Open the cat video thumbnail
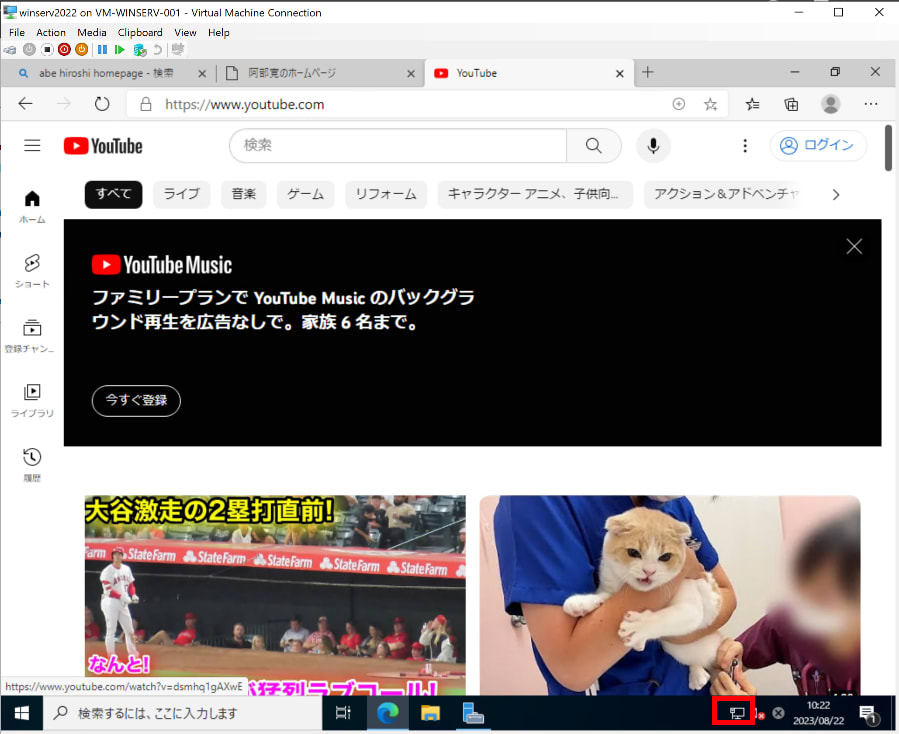The width and height of the screenshot is (899, 734). click(670, 595)
